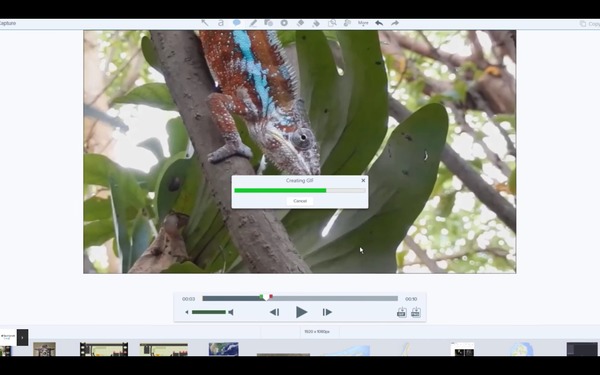
Task: Step forward one frame
Action: (327, 312)
